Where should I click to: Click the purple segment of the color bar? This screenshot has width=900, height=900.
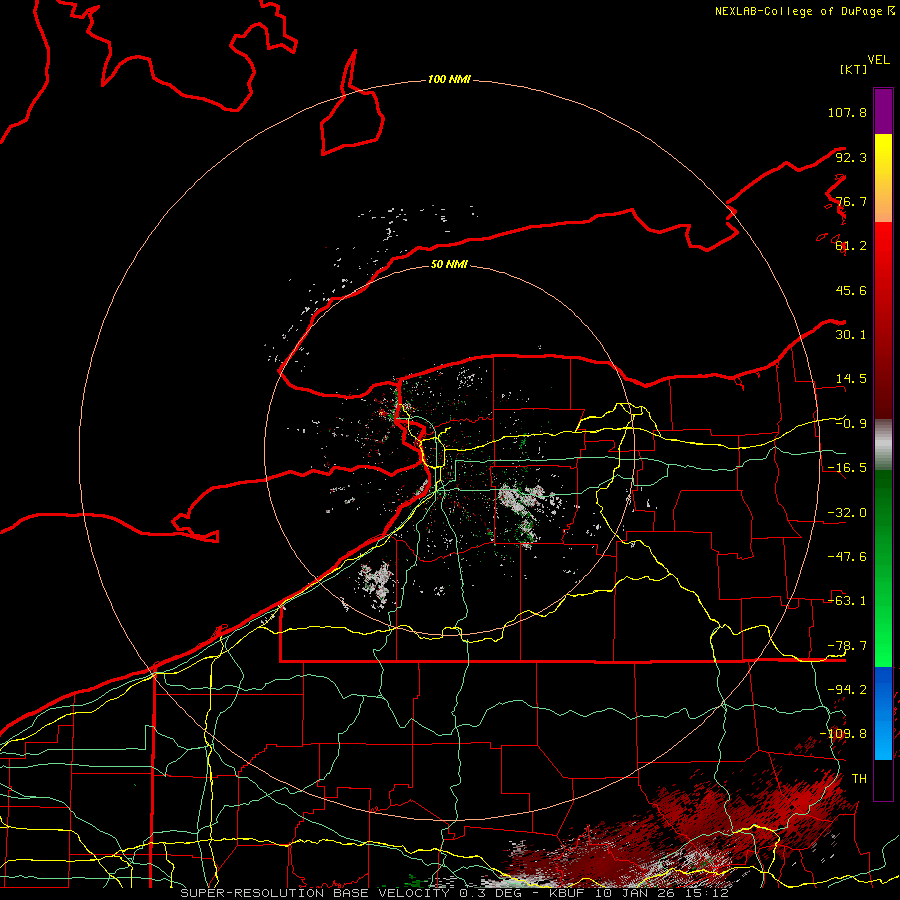click(883, 111)
